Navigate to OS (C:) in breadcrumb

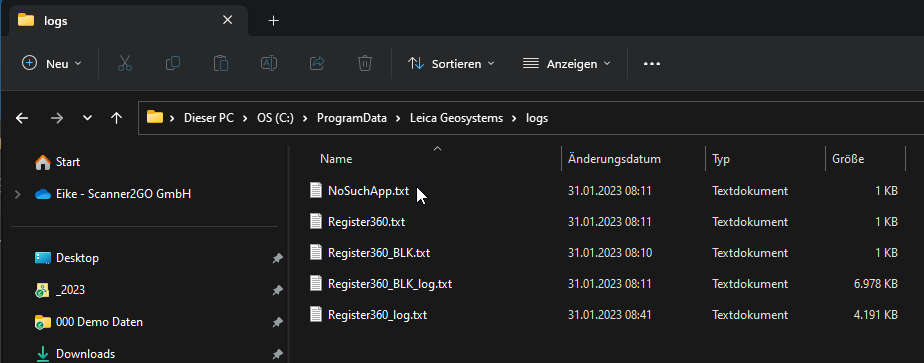point(276,118)
